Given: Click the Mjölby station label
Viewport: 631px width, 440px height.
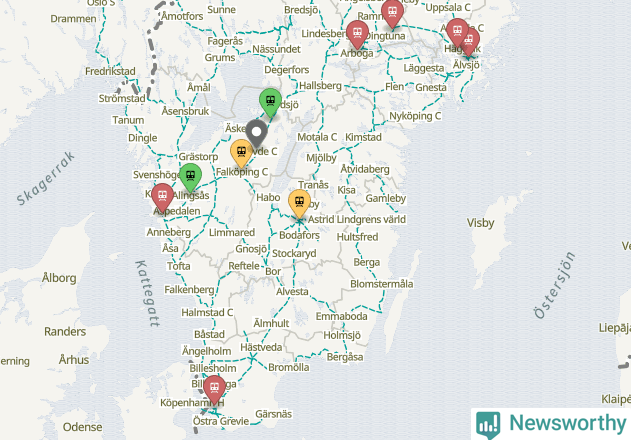Looking at the screenshot, I should pos(321,158).
